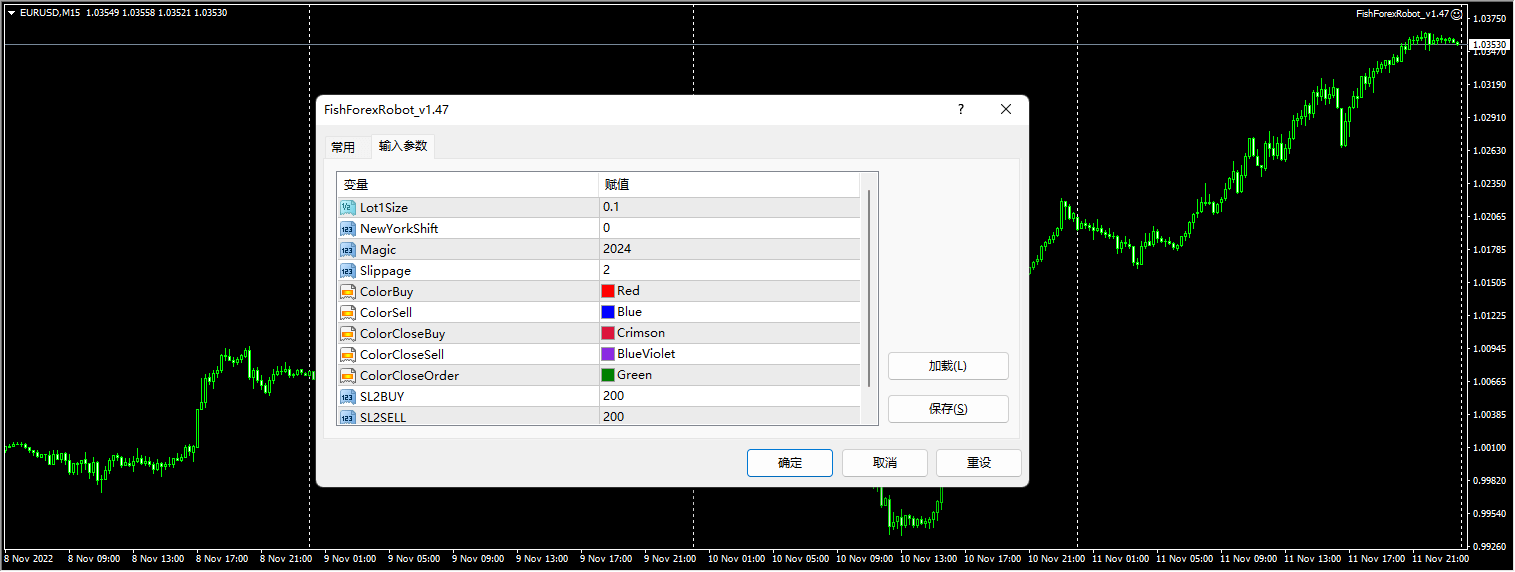Close the FishForexRobot_v1.47 dialog

(1006, 109)
